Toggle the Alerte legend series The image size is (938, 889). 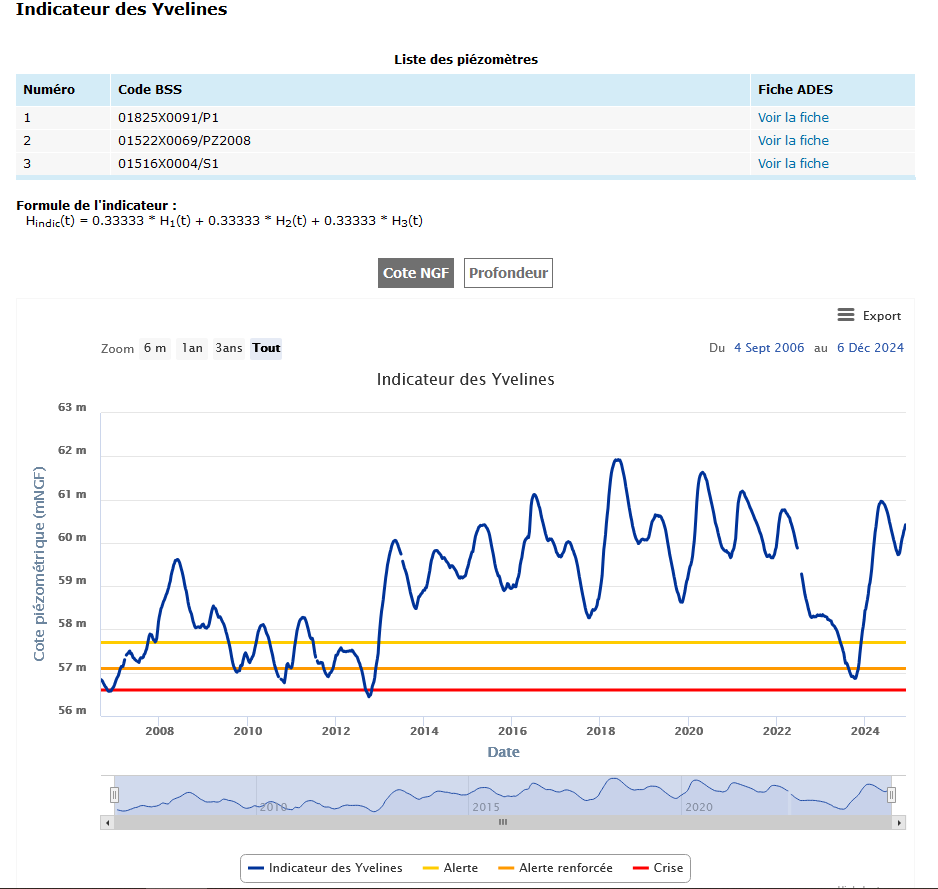[451, 868]
